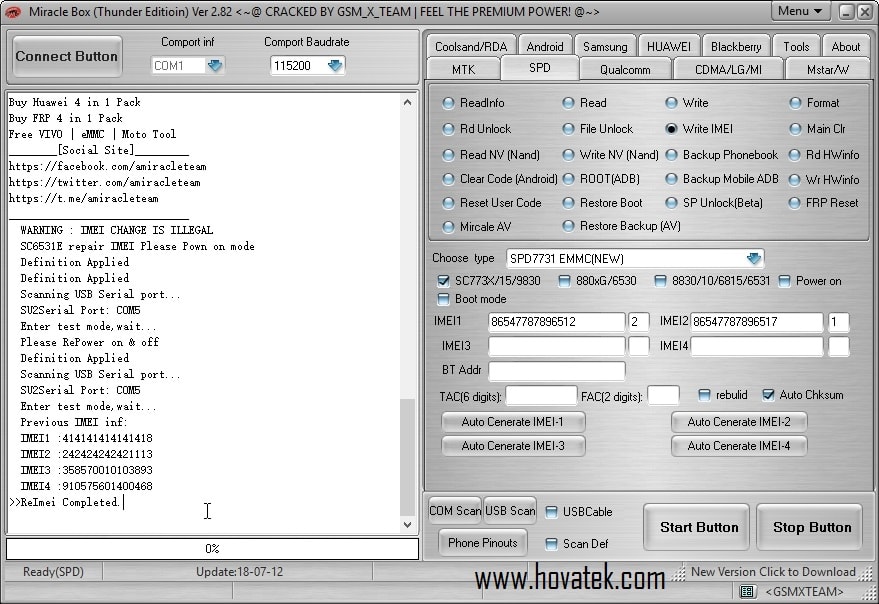Expand the Choose type SPD7731 EMMC dropdown
This screenshot has height=604, width=879.
[754, 259]
